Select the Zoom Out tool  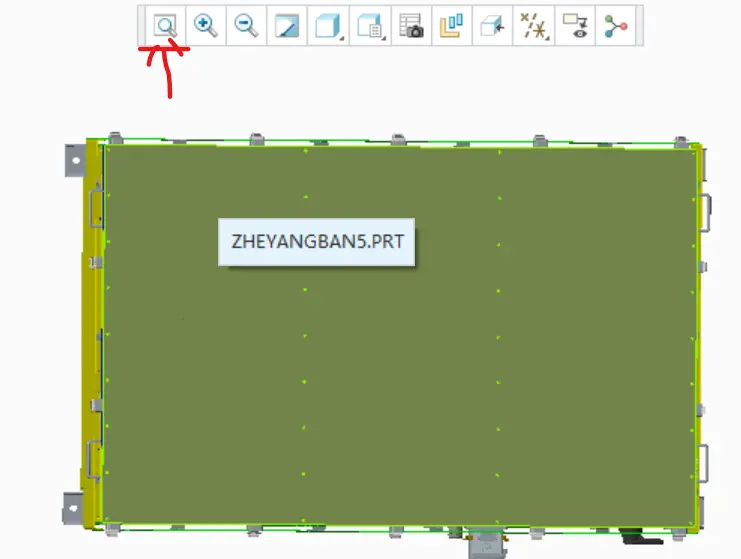click(x=246, y=26)
